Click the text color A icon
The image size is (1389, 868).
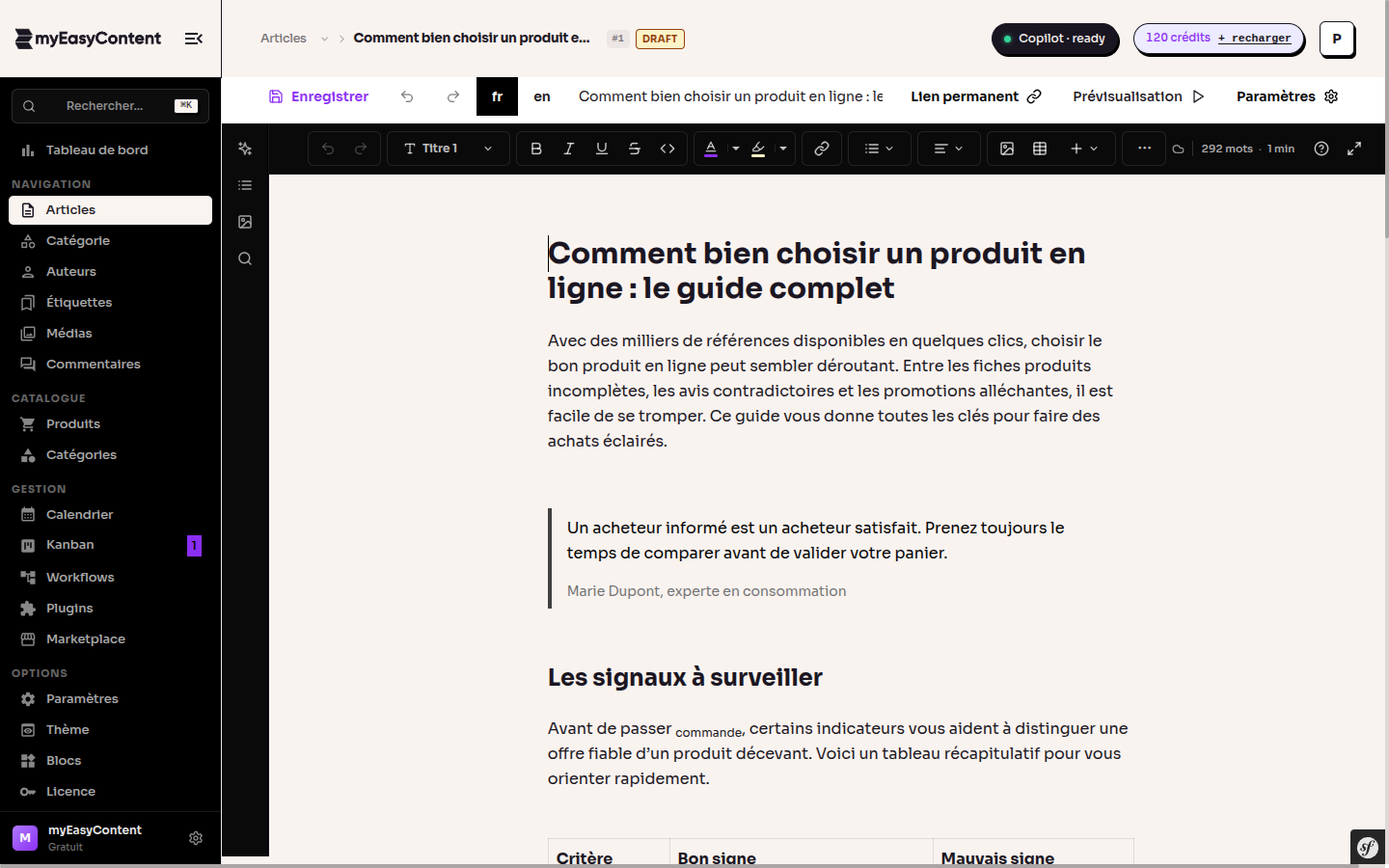[x=711, y=149]
